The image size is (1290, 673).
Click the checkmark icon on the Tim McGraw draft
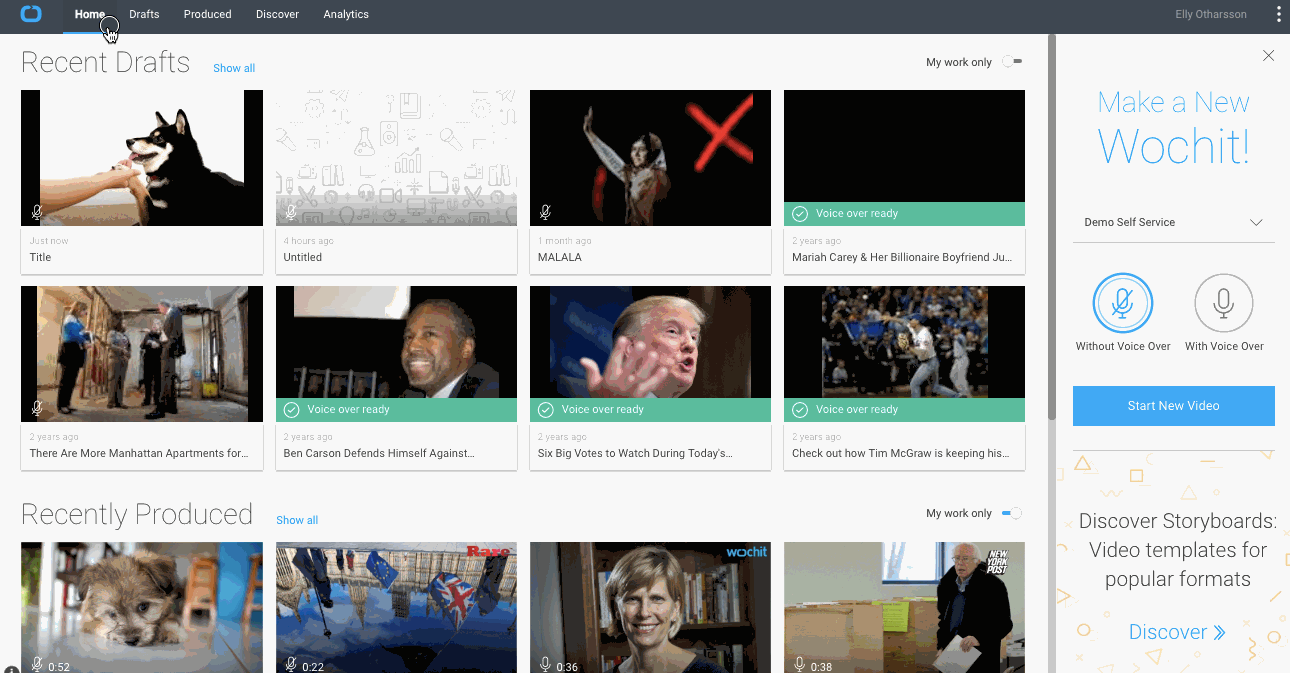(800, 410)
